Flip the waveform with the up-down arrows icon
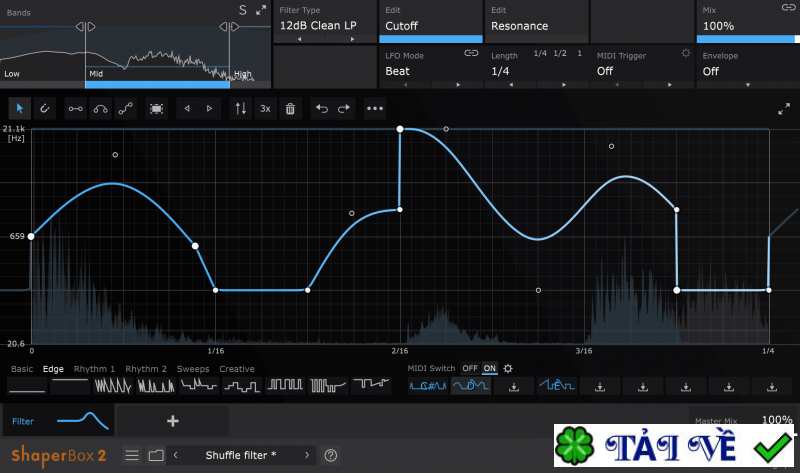The width and height of the screenshot is (800, 473). point(239,108)
